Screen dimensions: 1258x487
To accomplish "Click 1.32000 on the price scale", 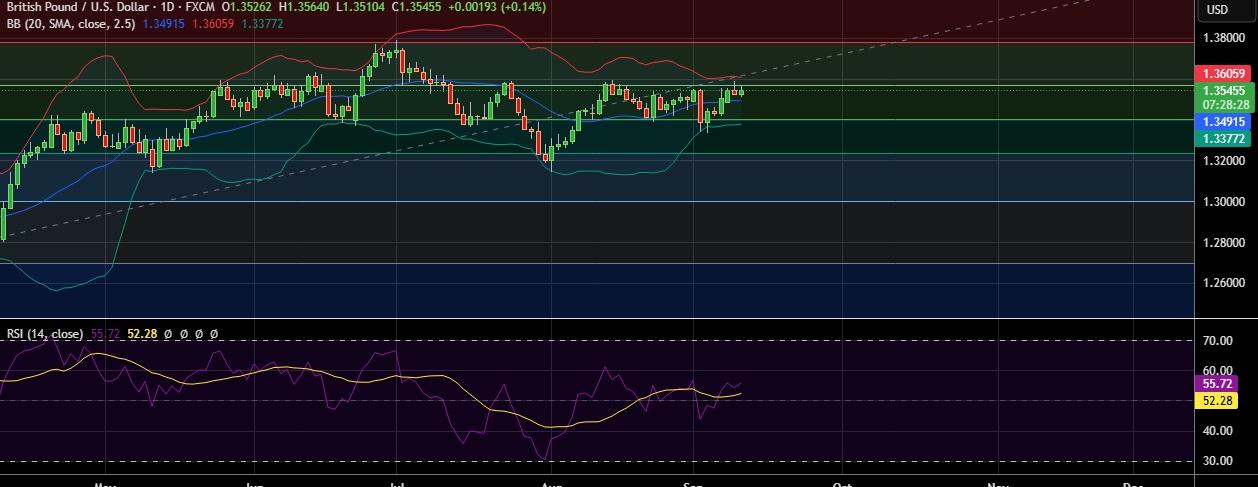I will (x=1224, y=160).
